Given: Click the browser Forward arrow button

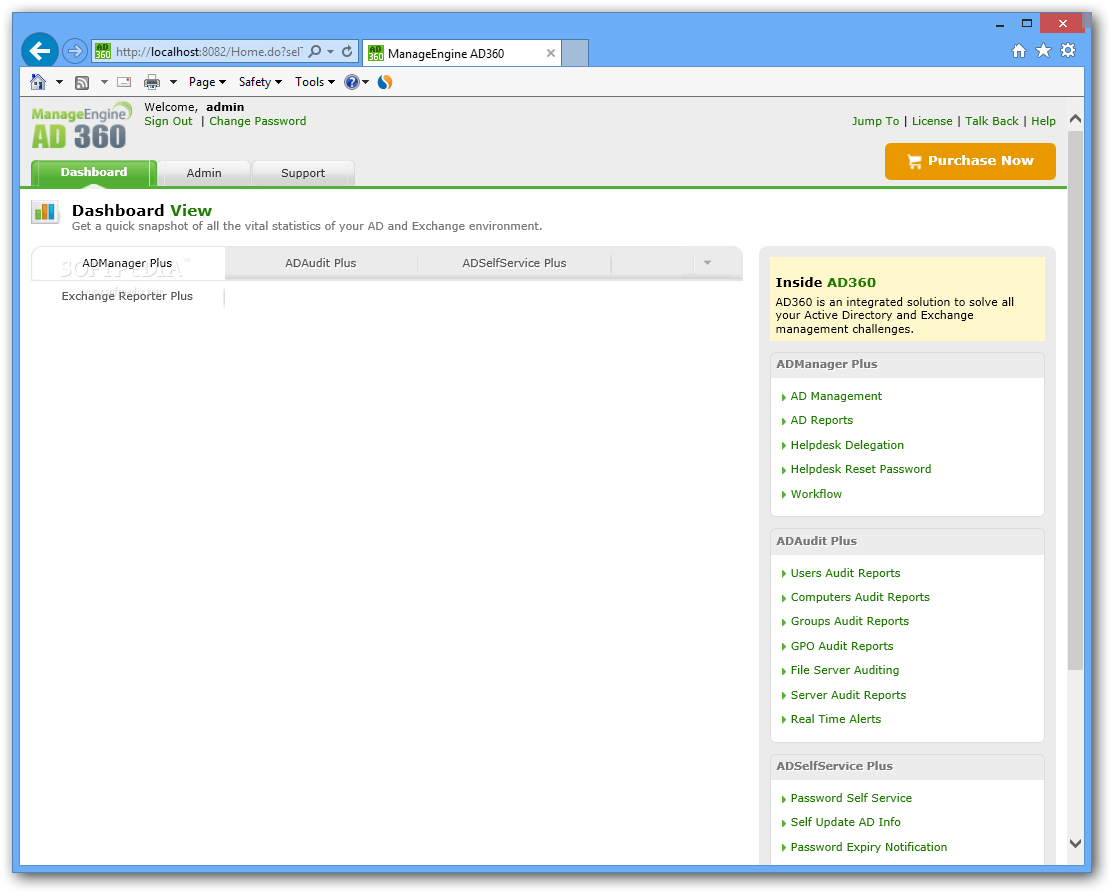Looking at the screenshot, I should [x=74, y=51].
